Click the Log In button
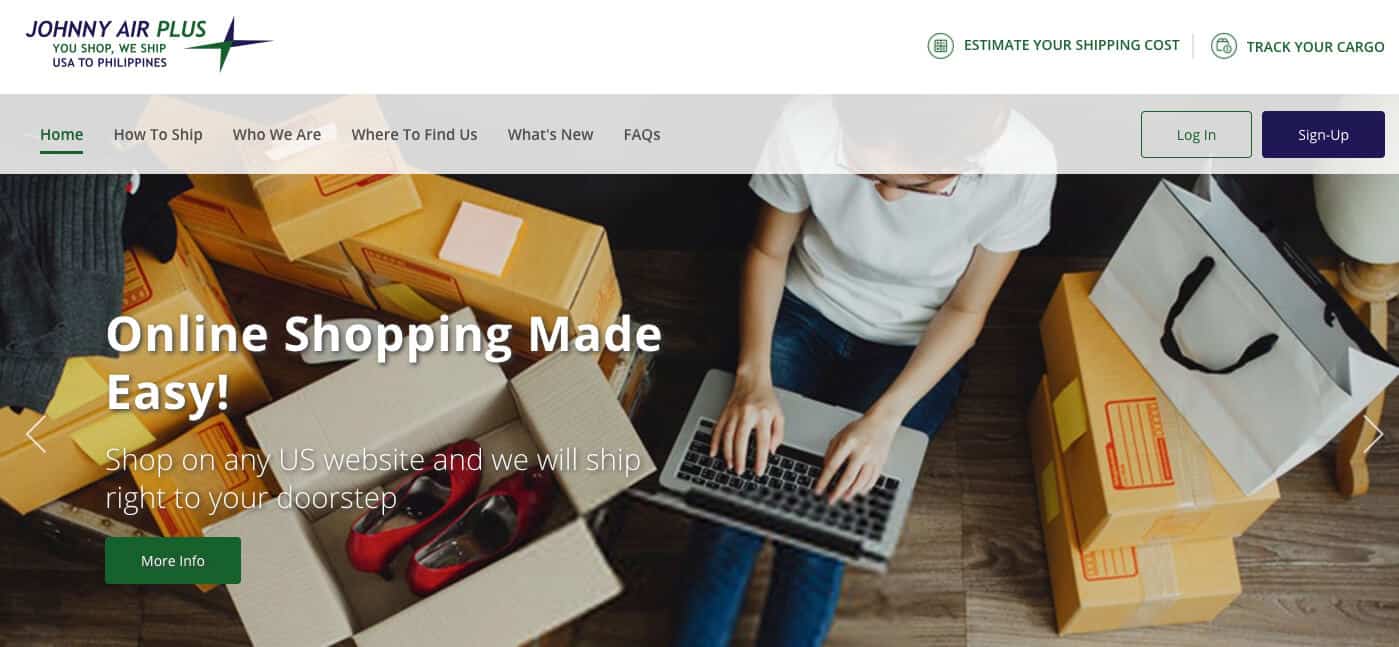The image size is (1399, 647). click(1196, 135)
